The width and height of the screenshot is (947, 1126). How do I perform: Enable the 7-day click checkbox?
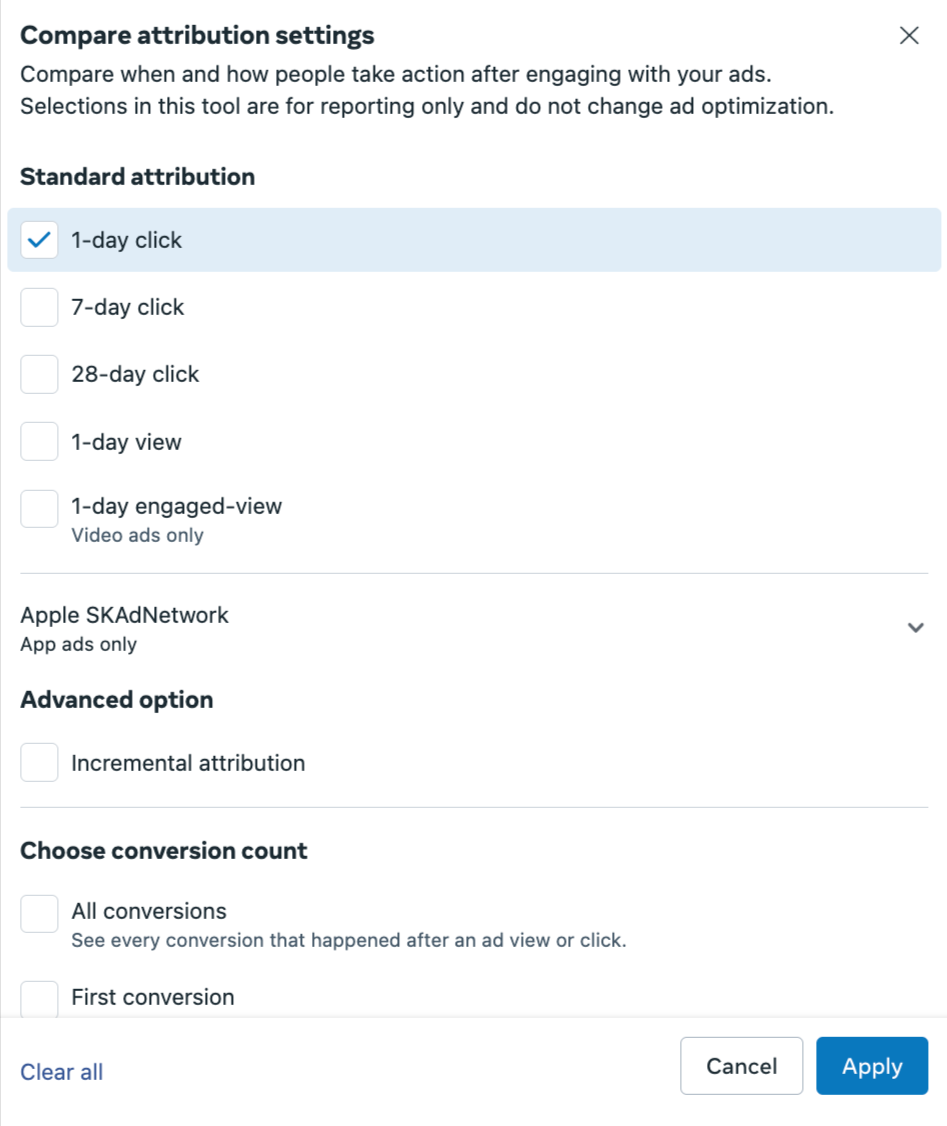(x=39, y=307)
